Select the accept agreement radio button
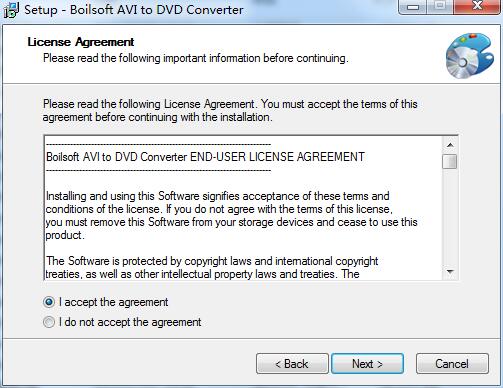 point(49,302)
